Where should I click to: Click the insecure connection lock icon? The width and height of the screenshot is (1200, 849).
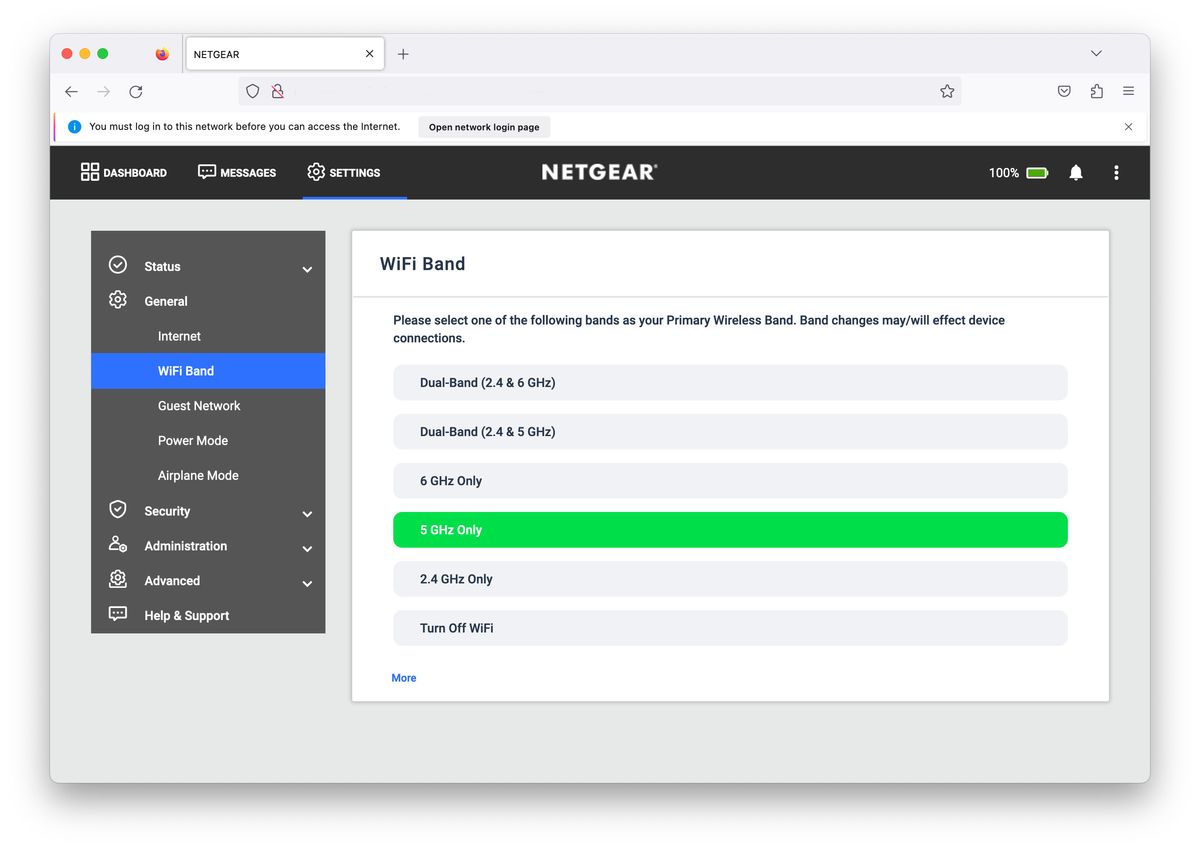pyautogui.click(x=278, y=91)
